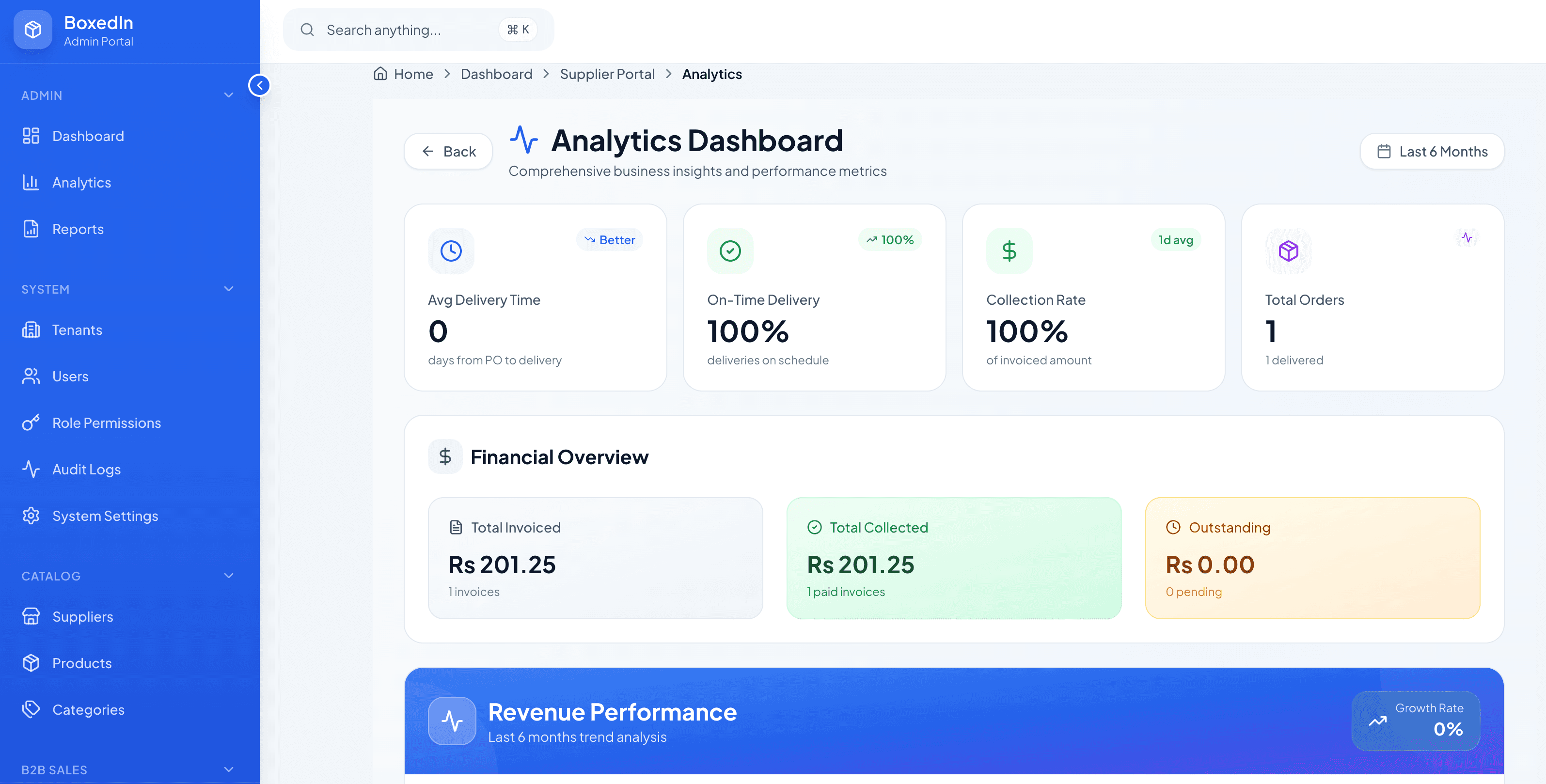Screen dimensions: 1546x784
Task: Follow the Supplier Portal breadcrumb link
Action: pos(607,74)
